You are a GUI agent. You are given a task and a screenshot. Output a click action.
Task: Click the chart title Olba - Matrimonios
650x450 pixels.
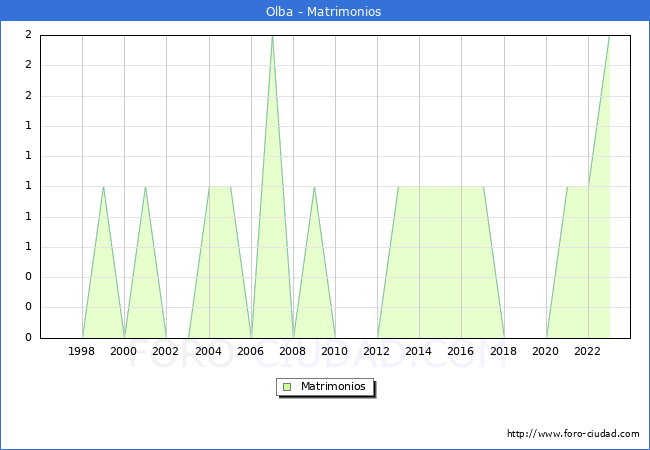[324, 12]
